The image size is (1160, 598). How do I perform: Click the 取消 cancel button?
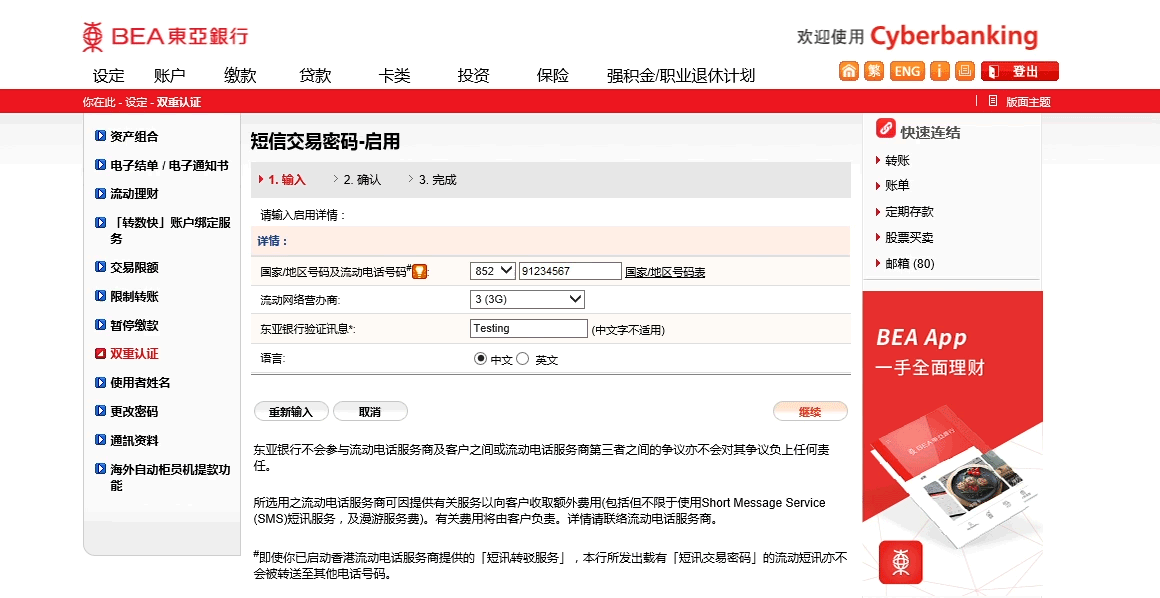coord(370,411)
